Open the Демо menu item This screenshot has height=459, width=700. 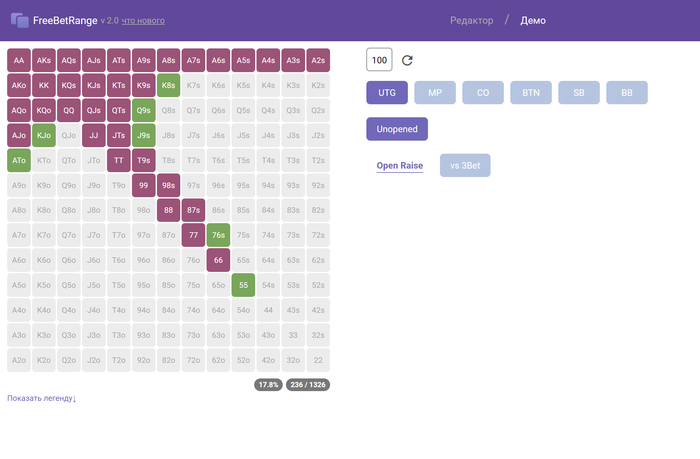point(533,20)
